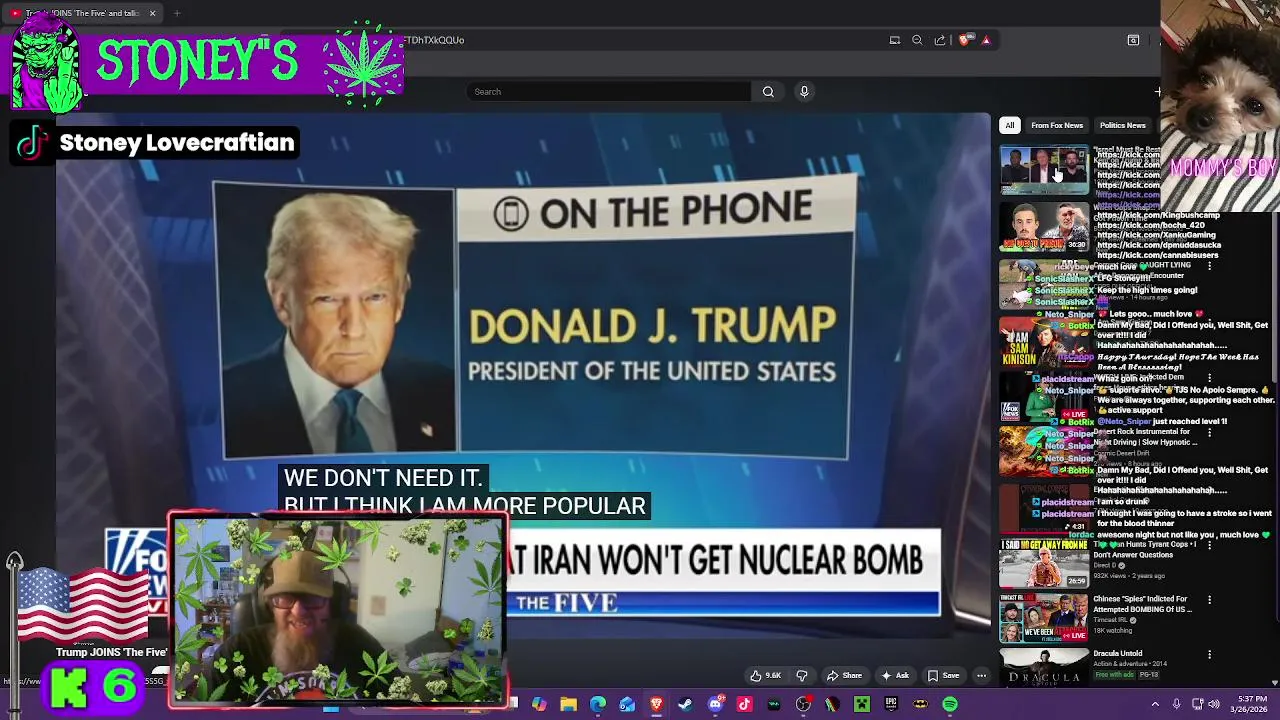Open Cosmic Desert Drift channel name
1280x720 pixels.
pos(1122,453)
